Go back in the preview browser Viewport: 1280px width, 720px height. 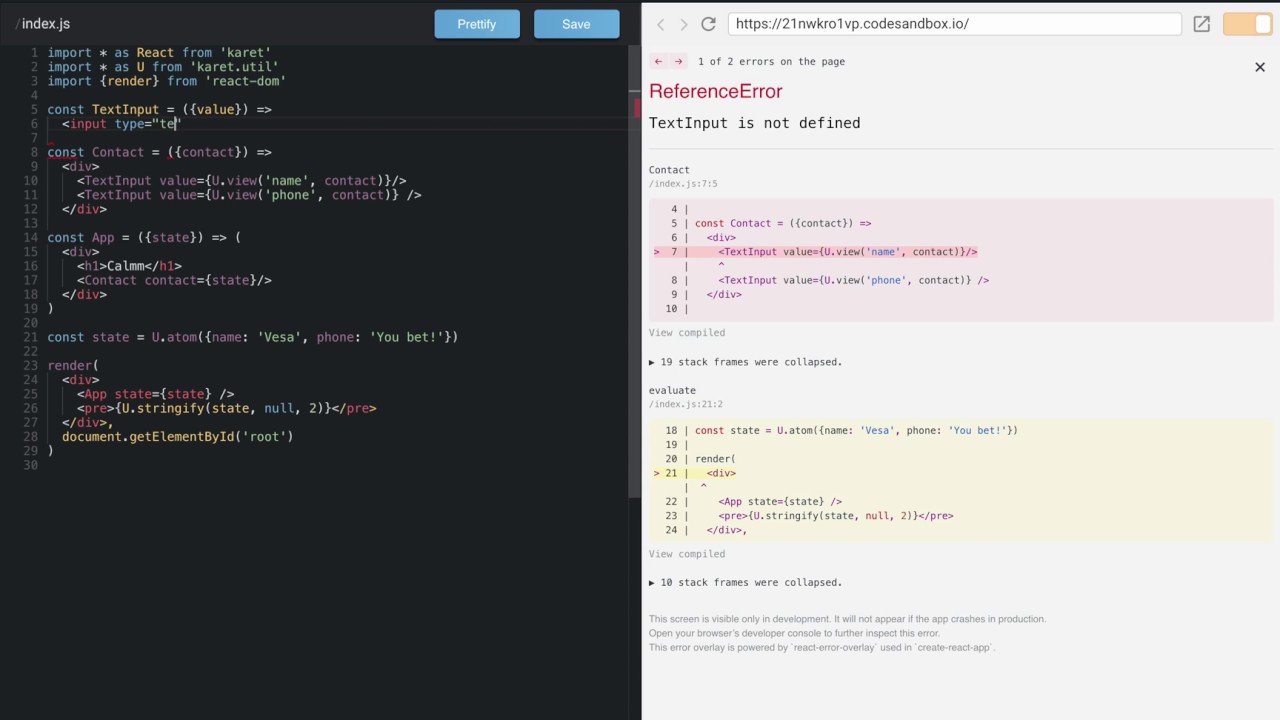pyautogui.click(x=661, y=24)
